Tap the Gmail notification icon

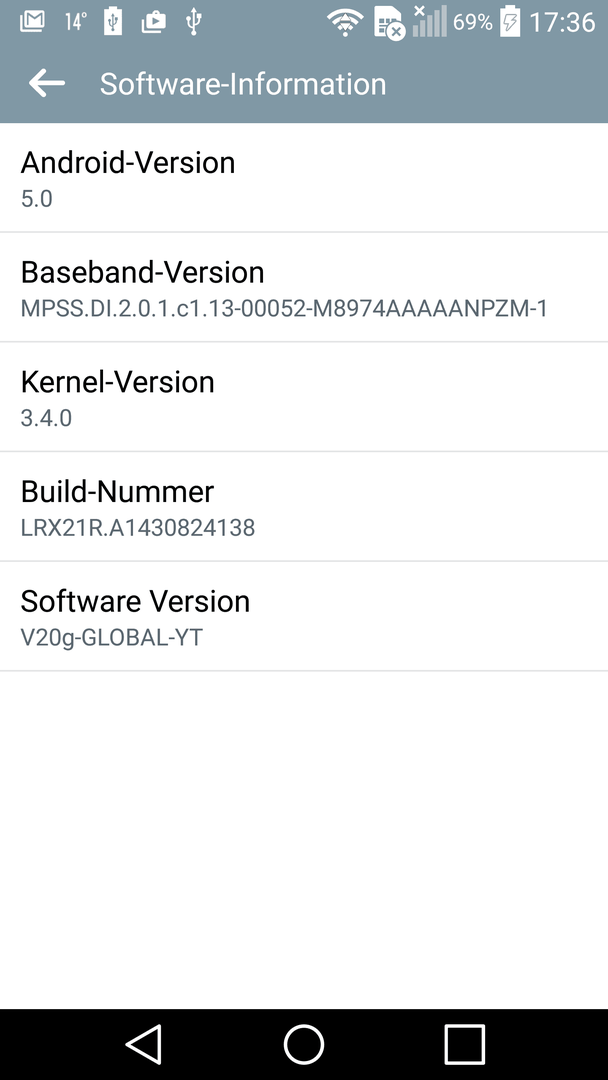[32, 21]
